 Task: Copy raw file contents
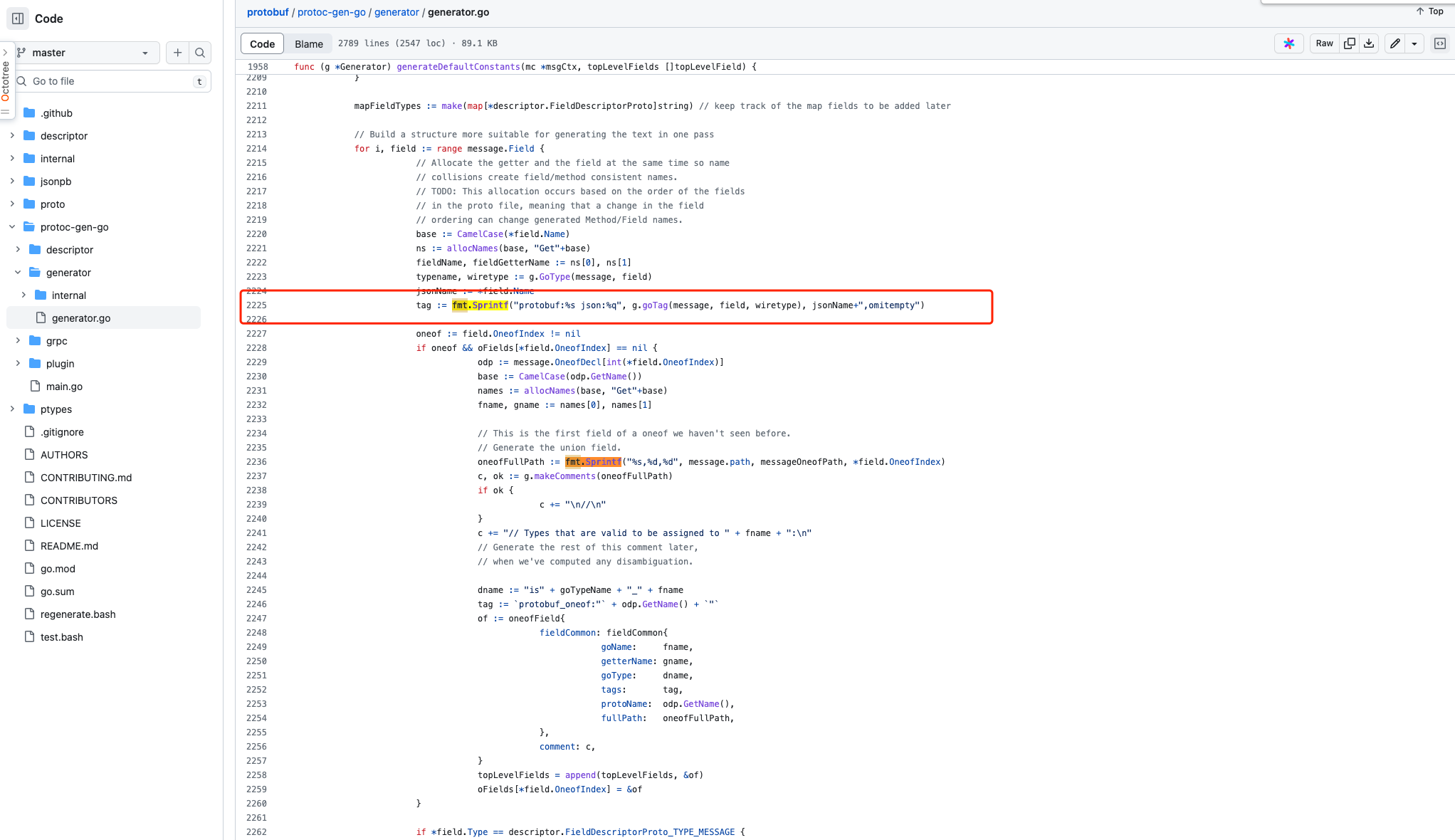tap(1349, 43)
